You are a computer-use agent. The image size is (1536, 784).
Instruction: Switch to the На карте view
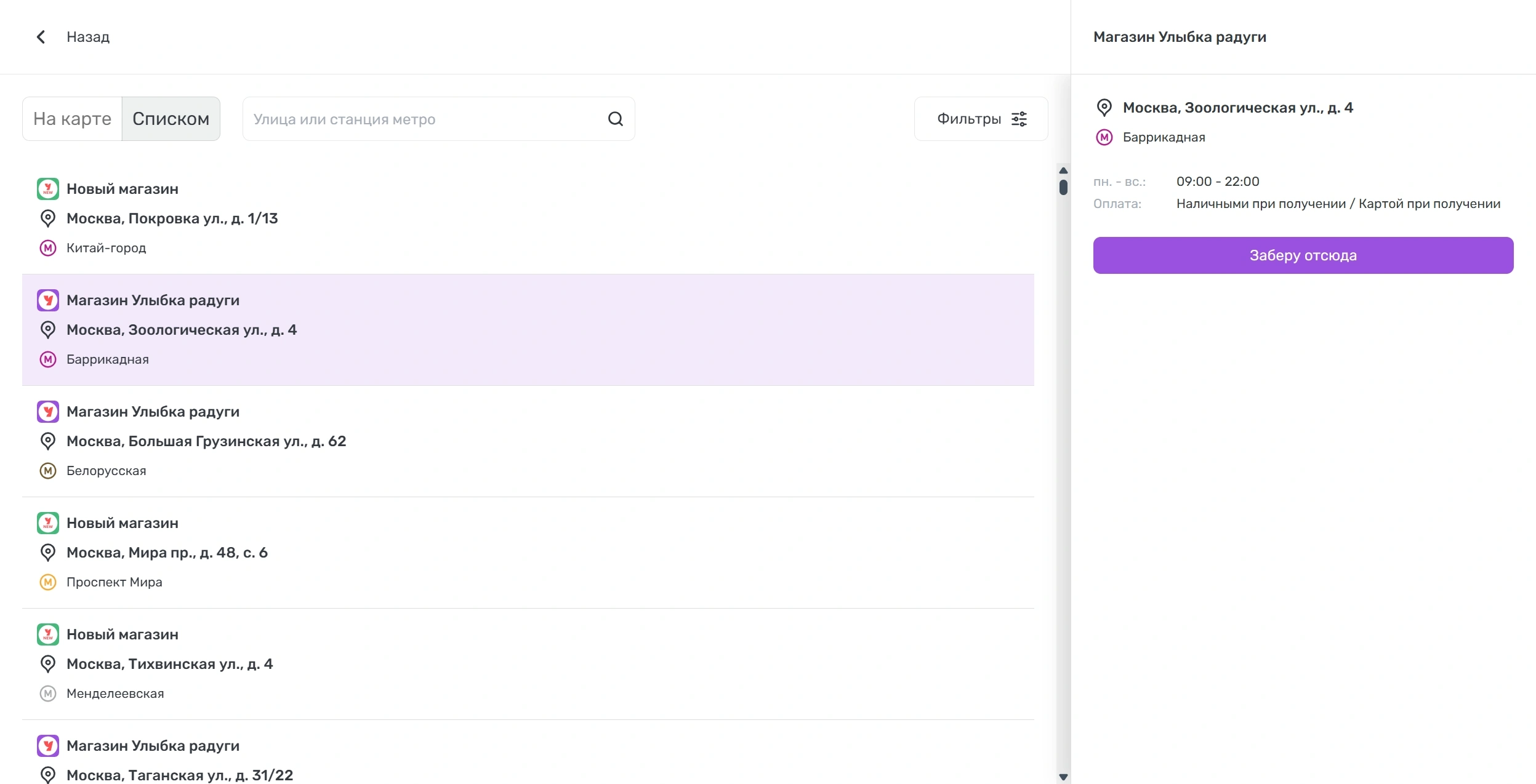[x=72, y=119]
